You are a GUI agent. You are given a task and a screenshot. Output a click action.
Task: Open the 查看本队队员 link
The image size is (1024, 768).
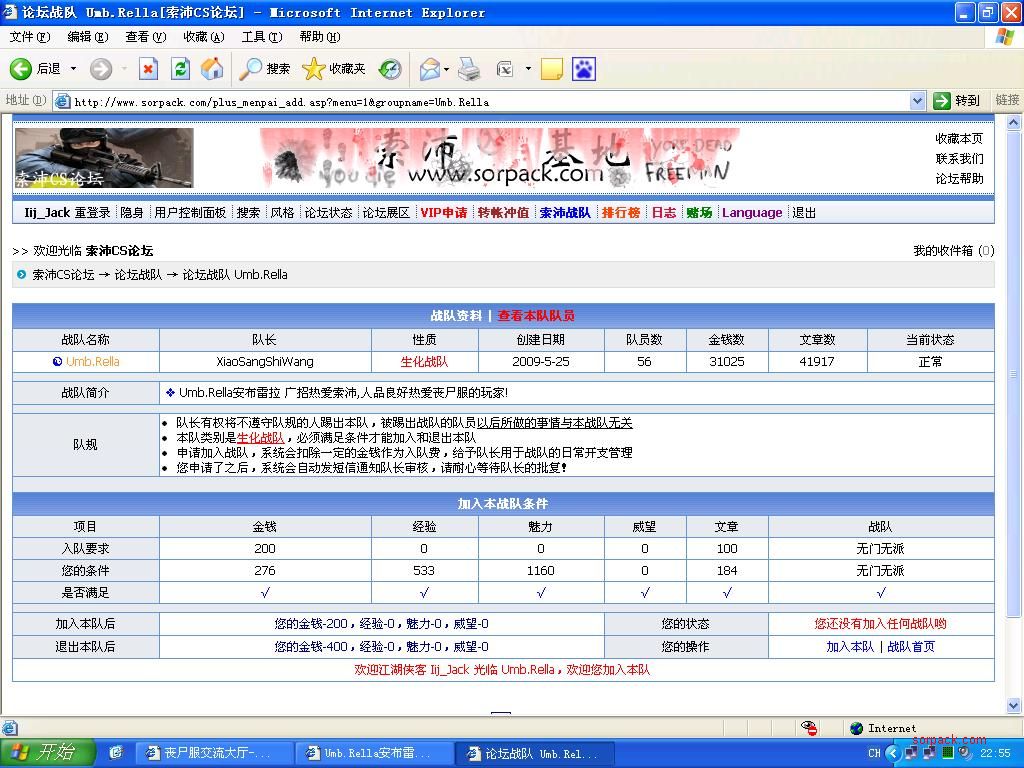coord(536,316)
